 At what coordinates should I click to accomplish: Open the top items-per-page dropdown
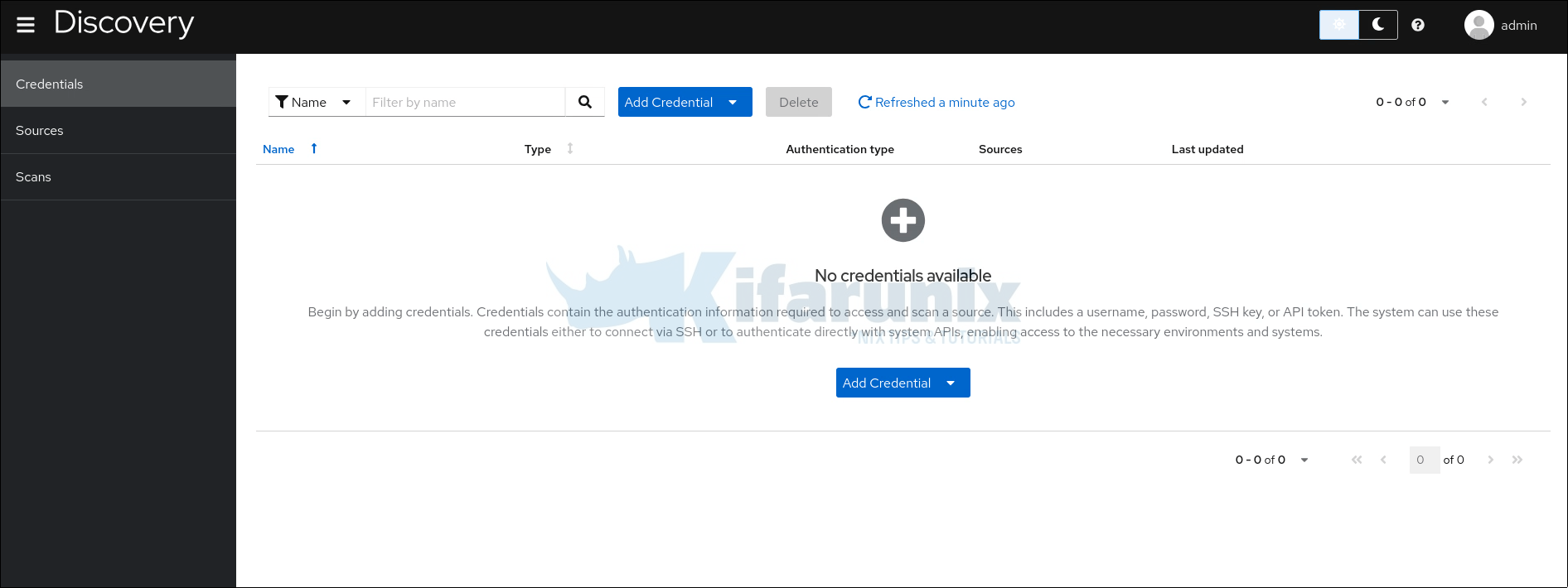[x=1445, y=102]
